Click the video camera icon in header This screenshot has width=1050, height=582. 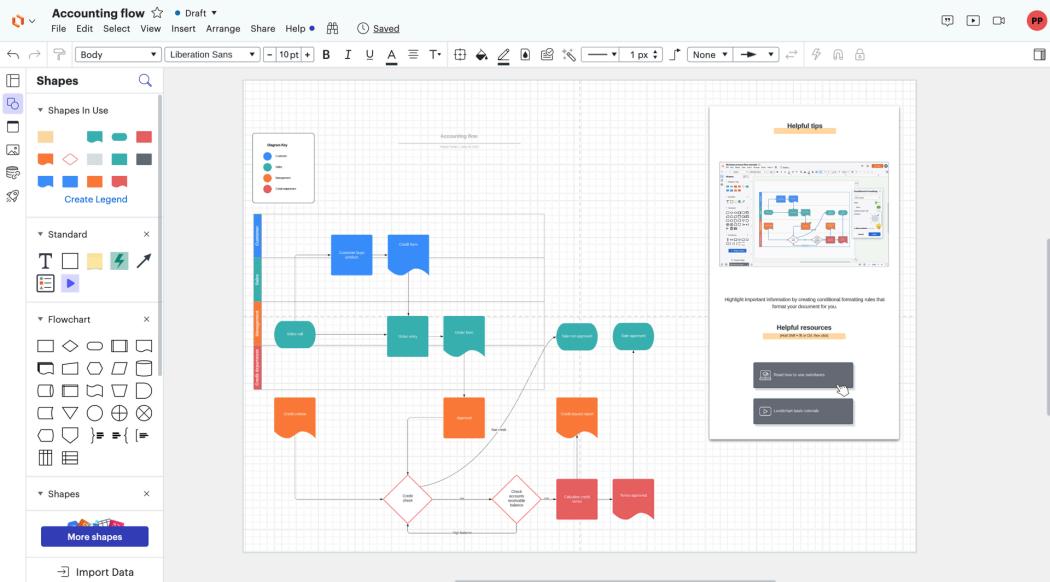coord(998,21)
